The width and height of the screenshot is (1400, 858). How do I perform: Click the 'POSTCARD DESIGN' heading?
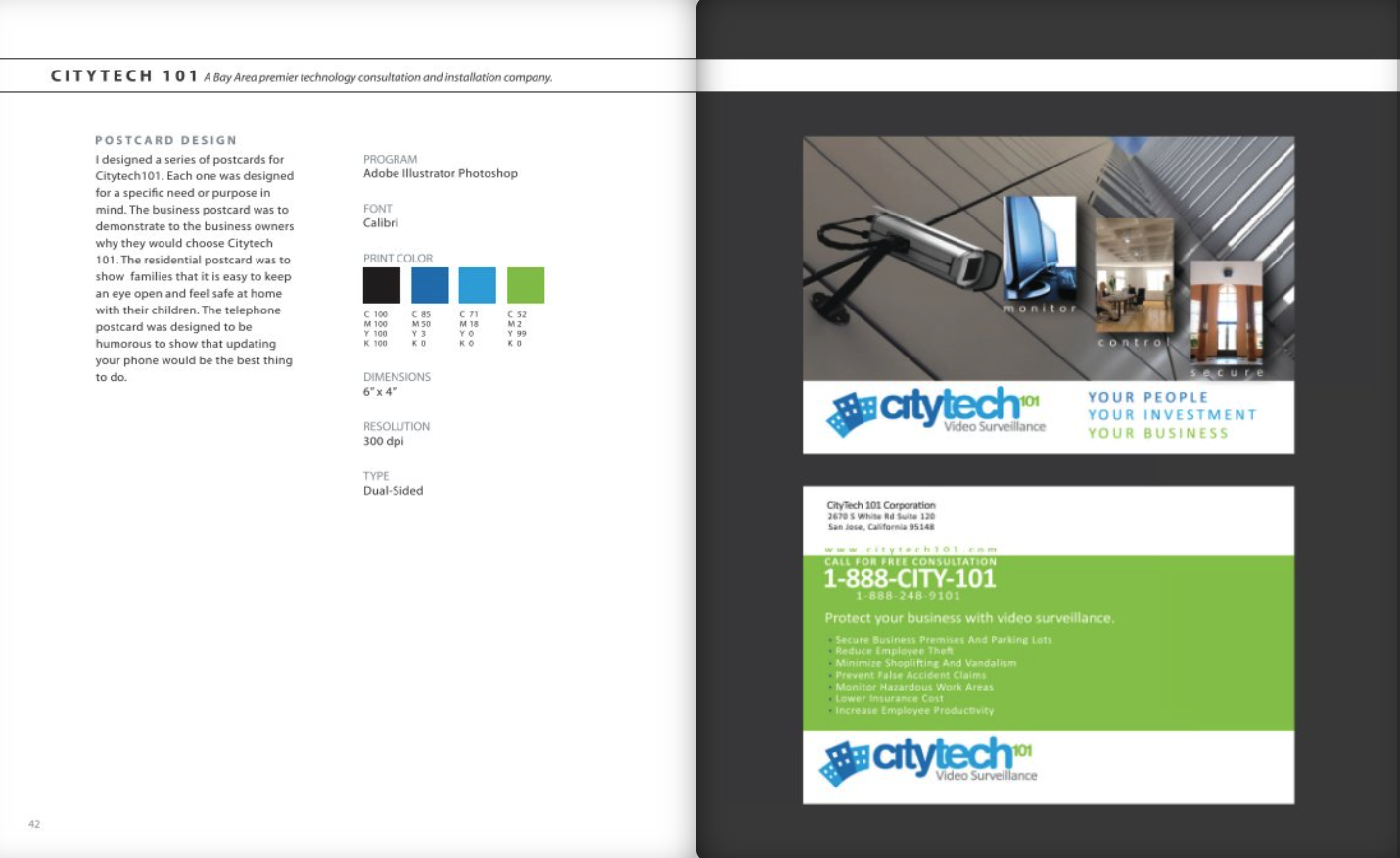165,140
